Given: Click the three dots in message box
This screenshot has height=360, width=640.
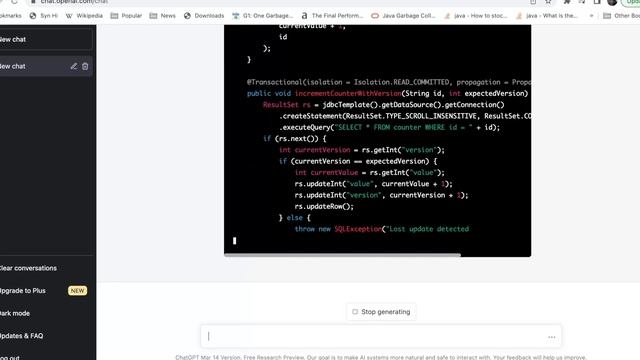Looking at the screenshot, I should (x=551, y=337).
